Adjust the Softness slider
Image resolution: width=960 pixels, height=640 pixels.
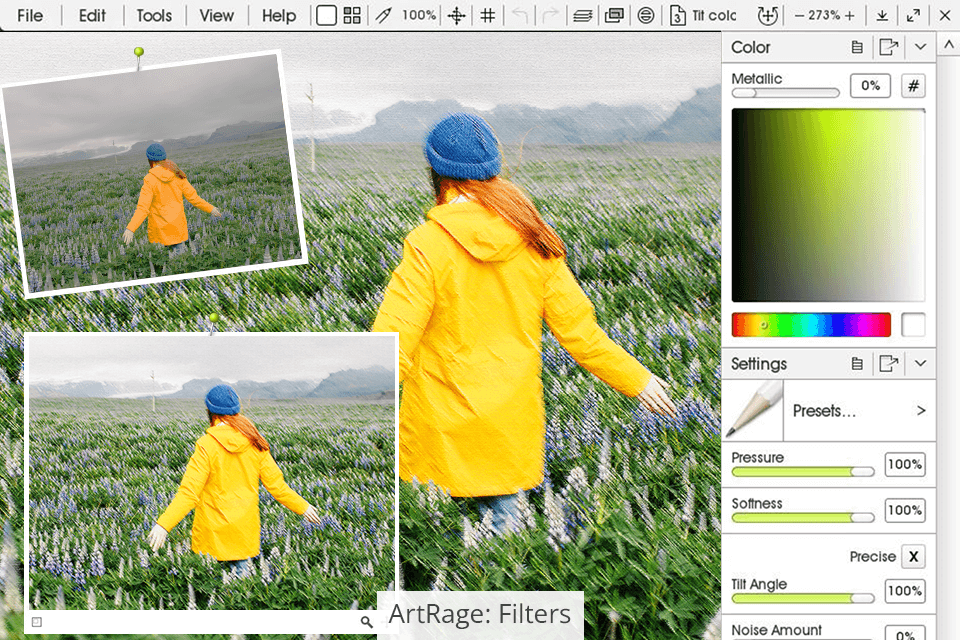[x=803, y=518]
